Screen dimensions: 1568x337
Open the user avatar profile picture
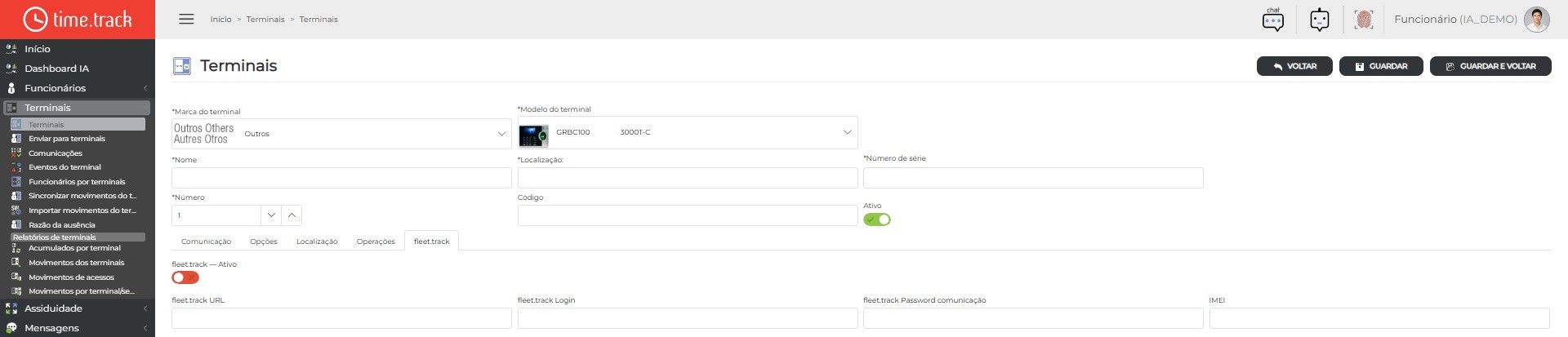coord(1537,19)
